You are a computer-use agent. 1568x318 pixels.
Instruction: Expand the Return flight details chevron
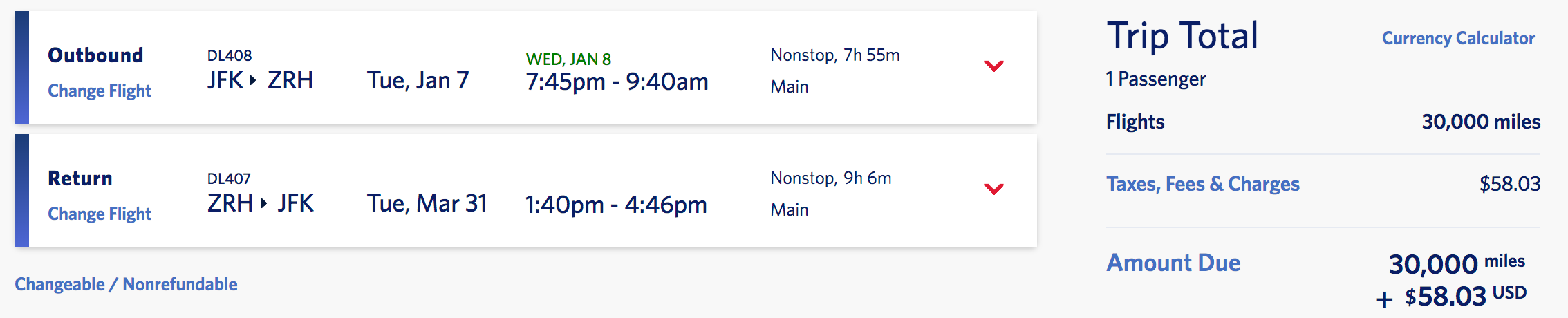pos(993,189)
